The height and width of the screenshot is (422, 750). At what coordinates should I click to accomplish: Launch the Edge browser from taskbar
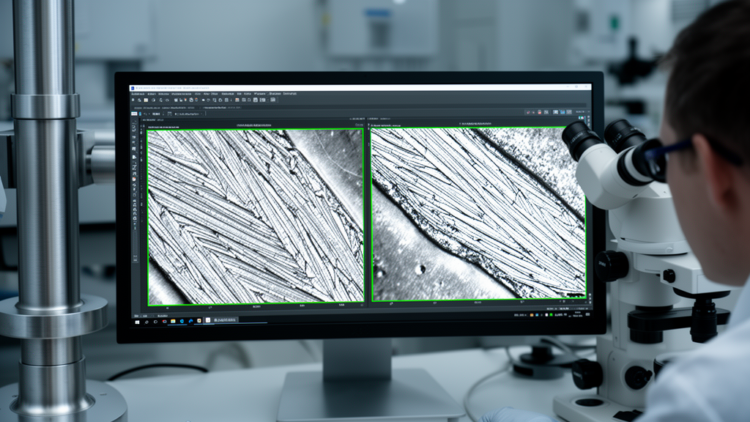point(182,321)
